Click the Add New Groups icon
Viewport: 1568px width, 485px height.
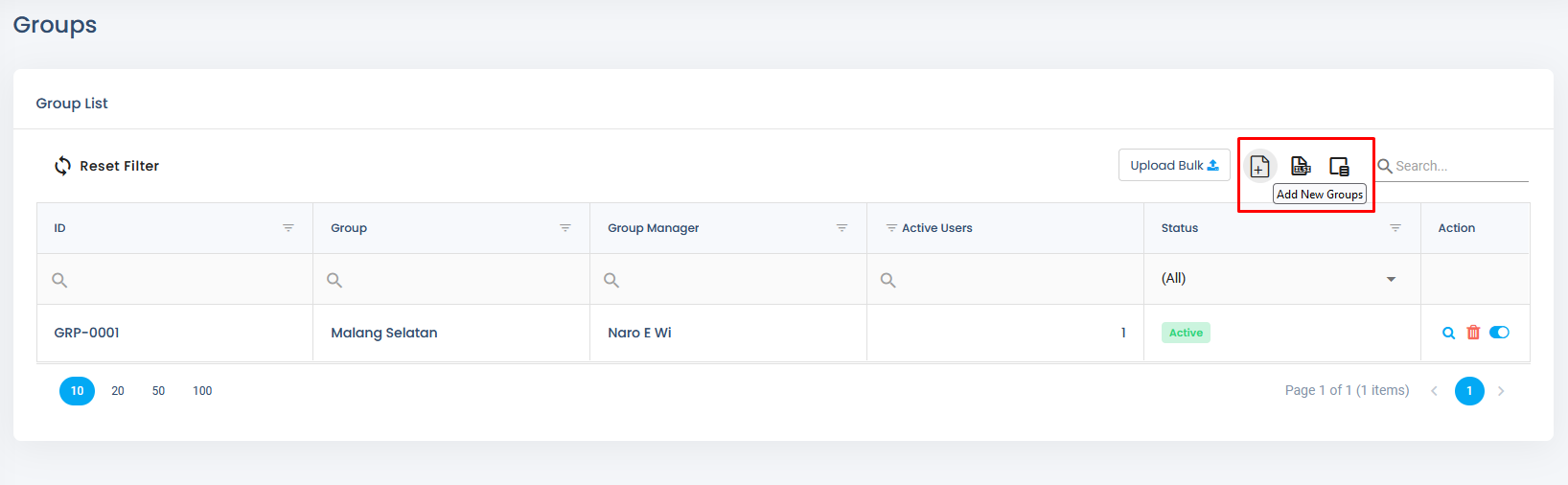[1259, 166]
